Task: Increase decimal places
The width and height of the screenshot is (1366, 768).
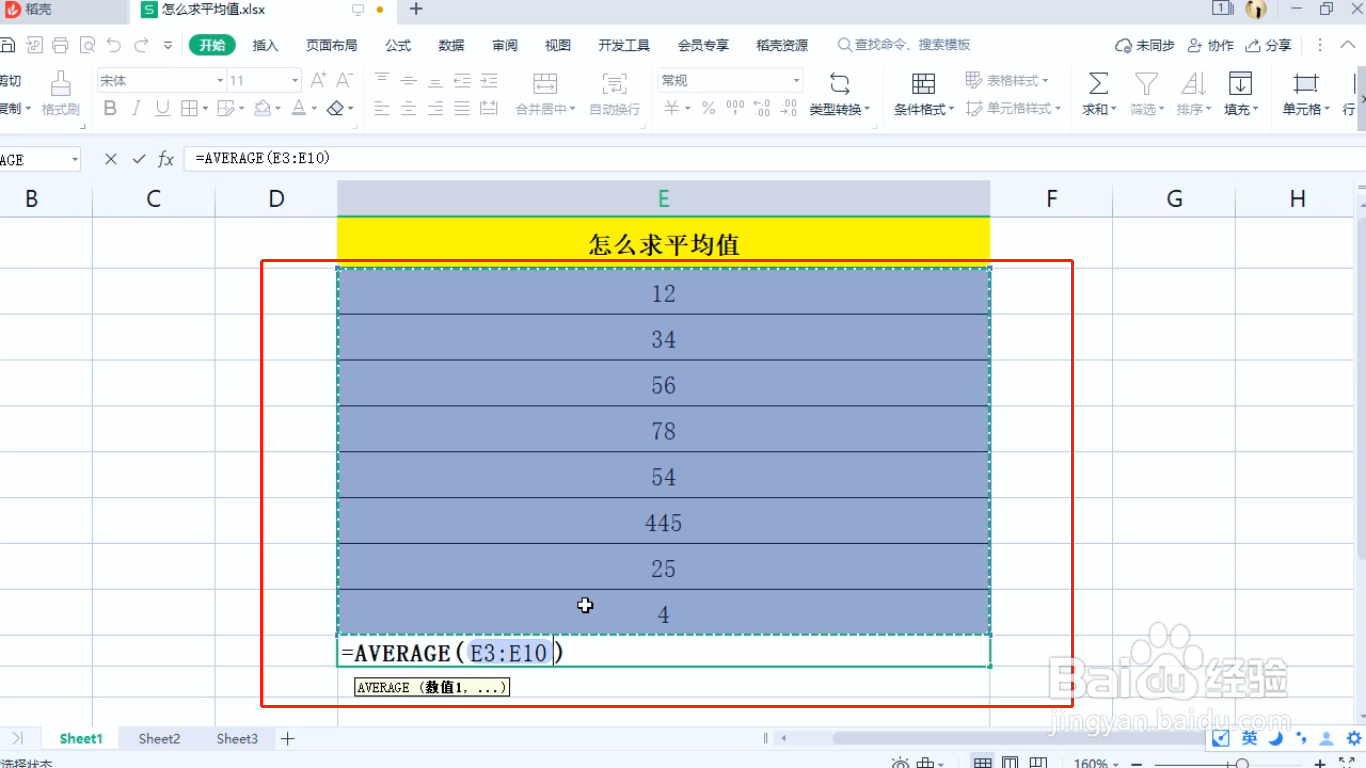Action: (761, 108)
